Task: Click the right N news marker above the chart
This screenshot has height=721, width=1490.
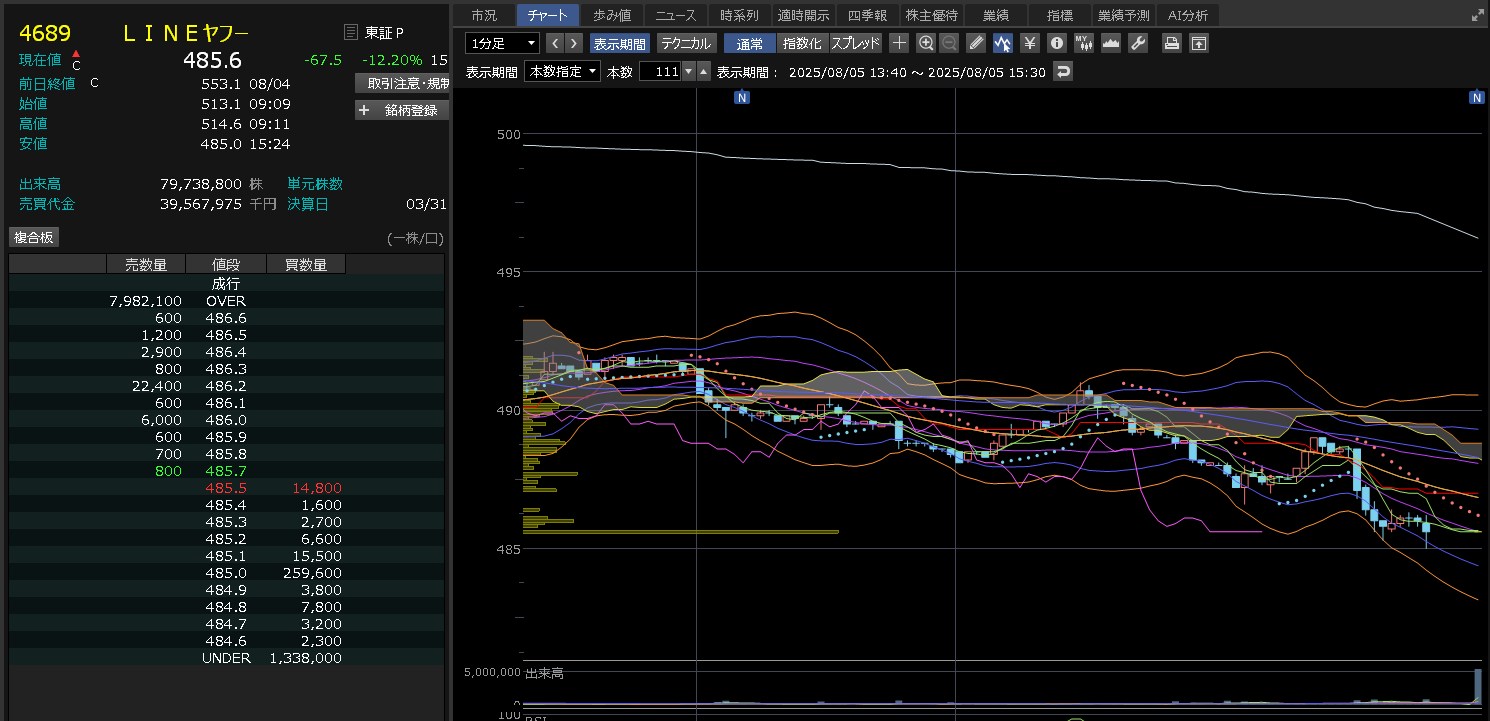Action: tap(1476, 97)
